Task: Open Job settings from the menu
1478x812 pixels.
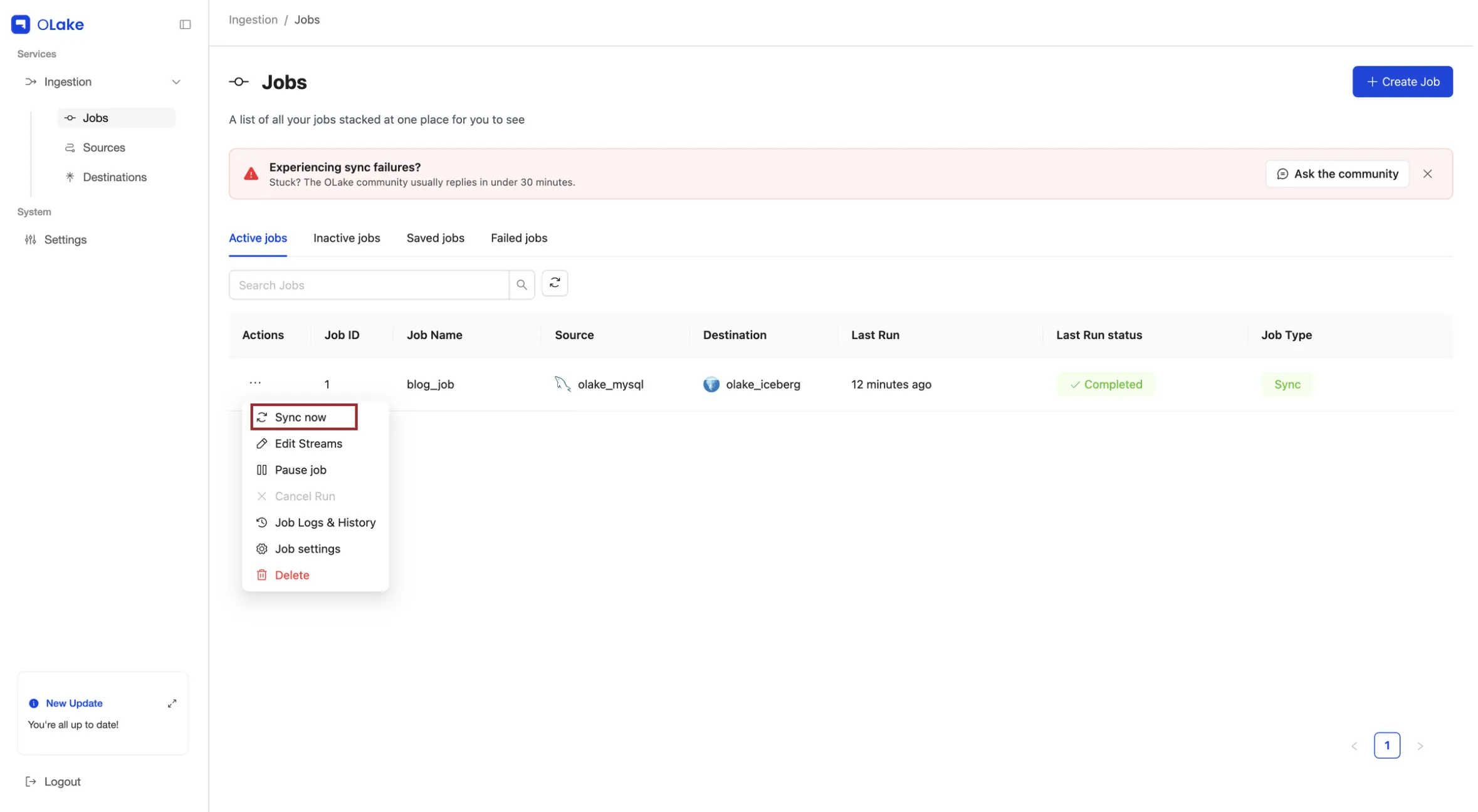Action: (307, 549)
